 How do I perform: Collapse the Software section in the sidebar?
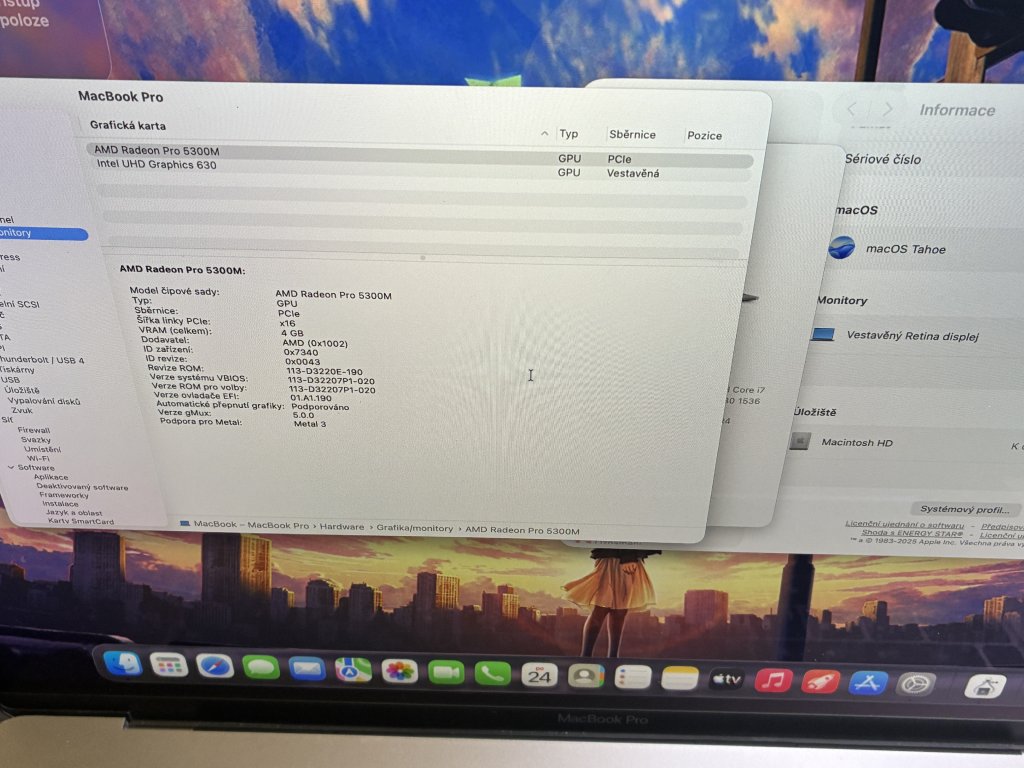click(11, 468)
